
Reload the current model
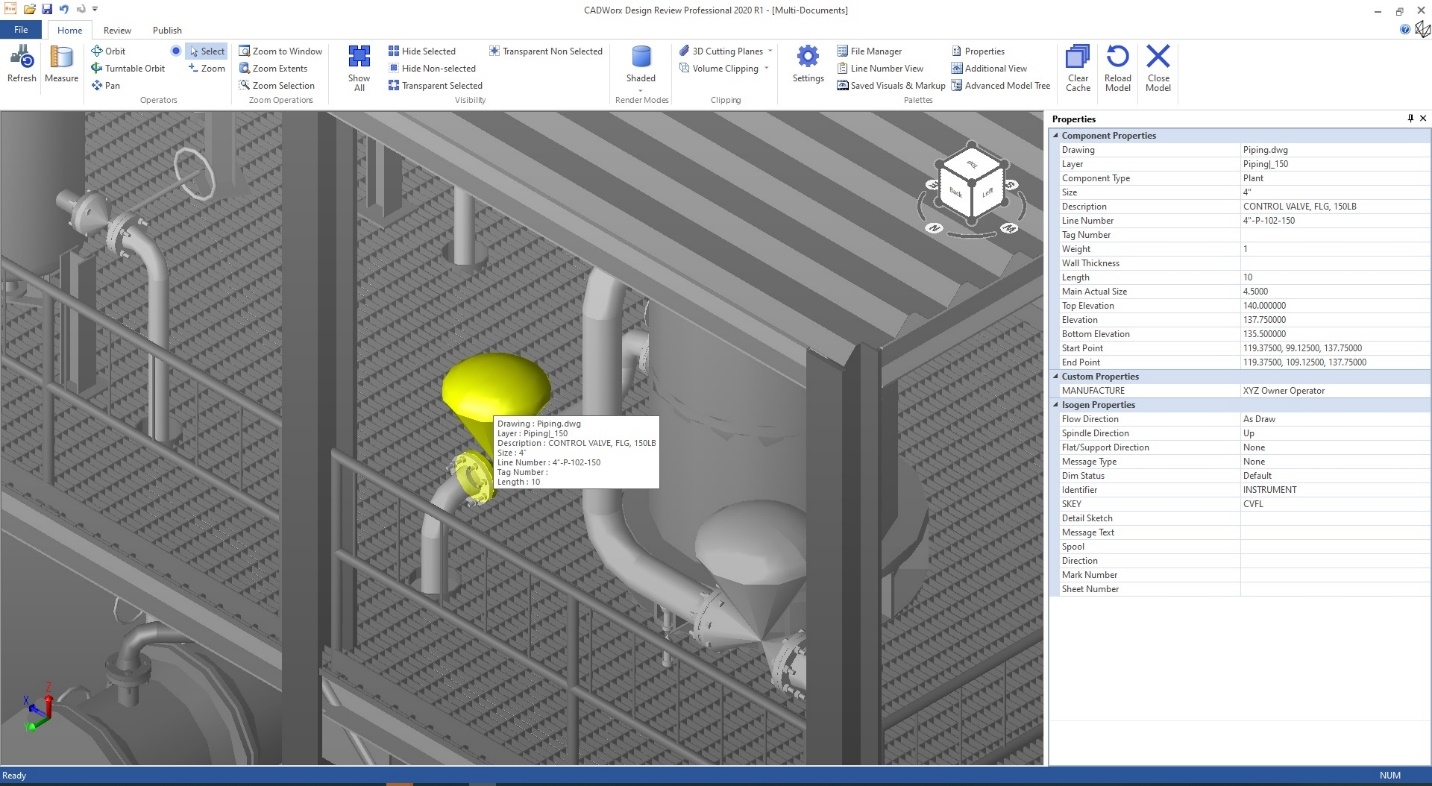tap(1118, 68)
